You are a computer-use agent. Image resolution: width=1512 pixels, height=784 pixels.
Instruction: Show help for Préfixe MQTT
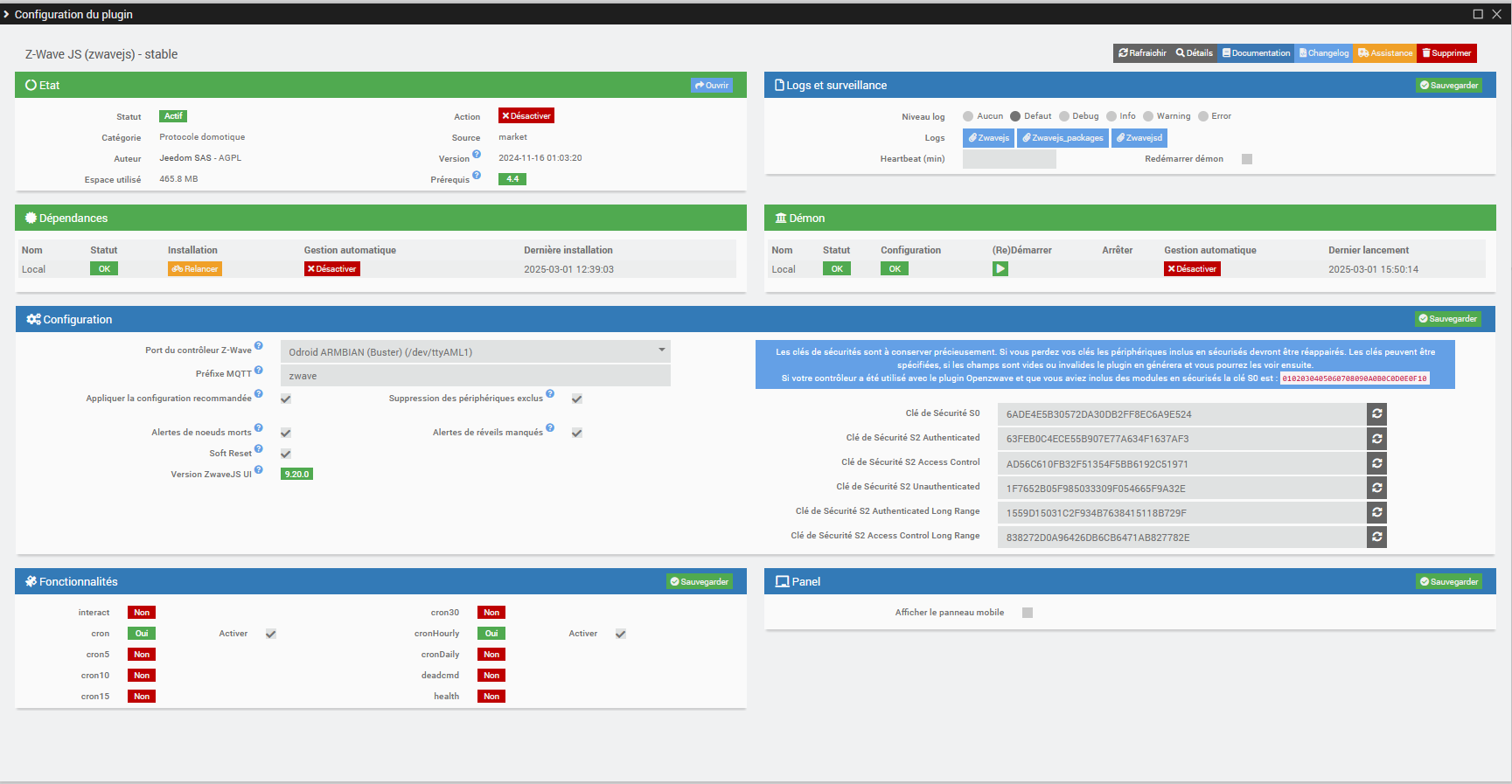tap(259, 370)
